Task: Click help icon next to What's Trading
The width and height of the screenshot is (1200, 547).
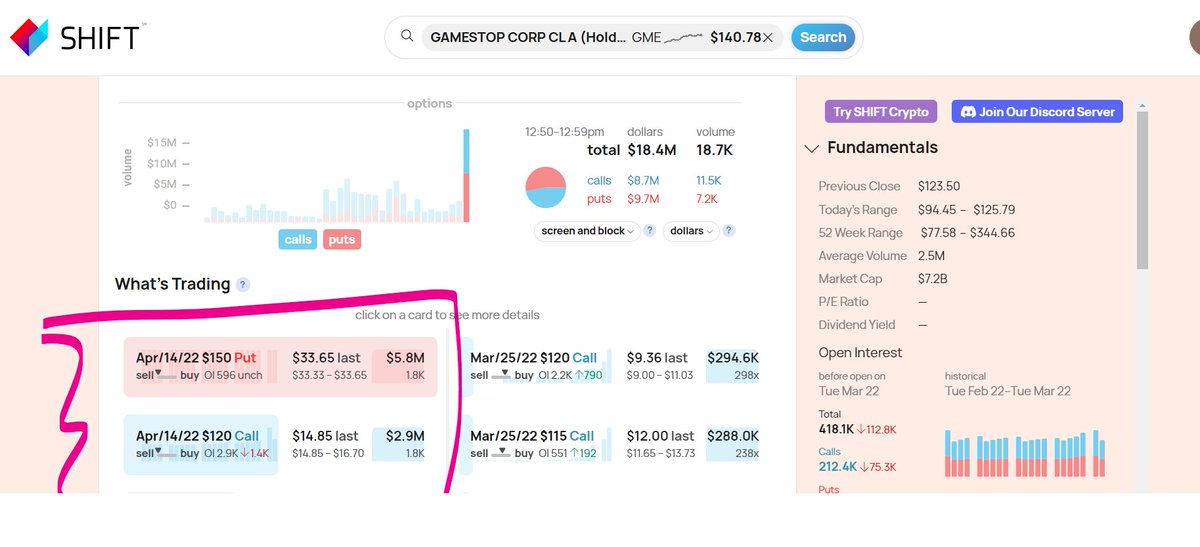Action: coord(243,285)
